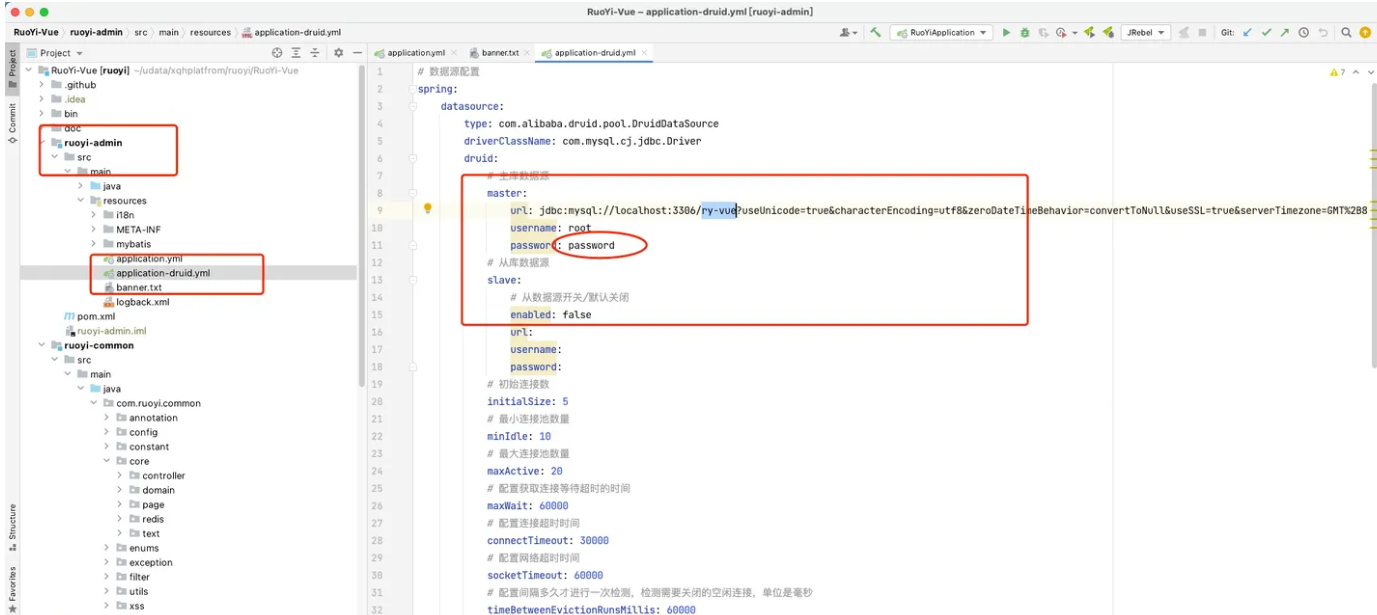Expand the .github folder
Screen dimensions: 1377x615
[x=42, y=85]
